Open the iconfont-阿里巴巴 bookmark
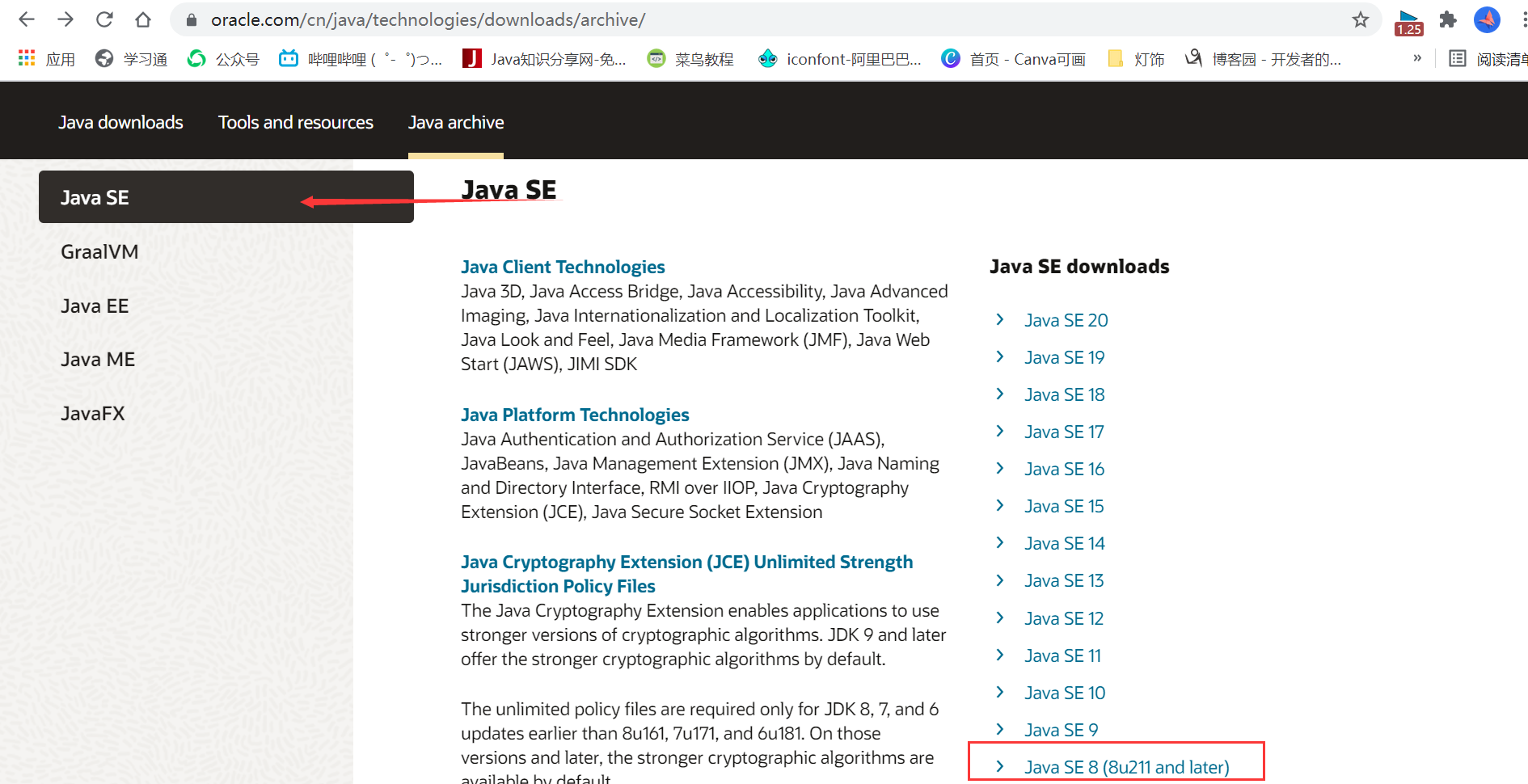Viewport: 1528px width, 784px height. point(839,59)
